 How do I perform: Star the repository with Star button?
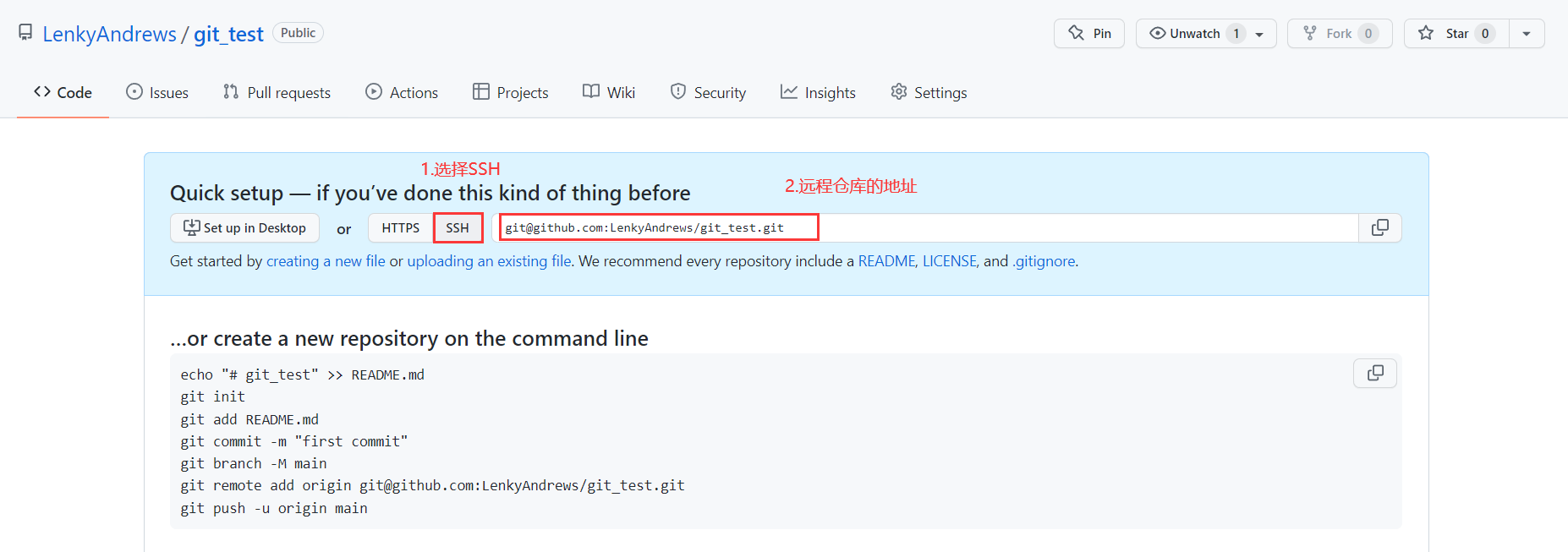coord(1456,33)
